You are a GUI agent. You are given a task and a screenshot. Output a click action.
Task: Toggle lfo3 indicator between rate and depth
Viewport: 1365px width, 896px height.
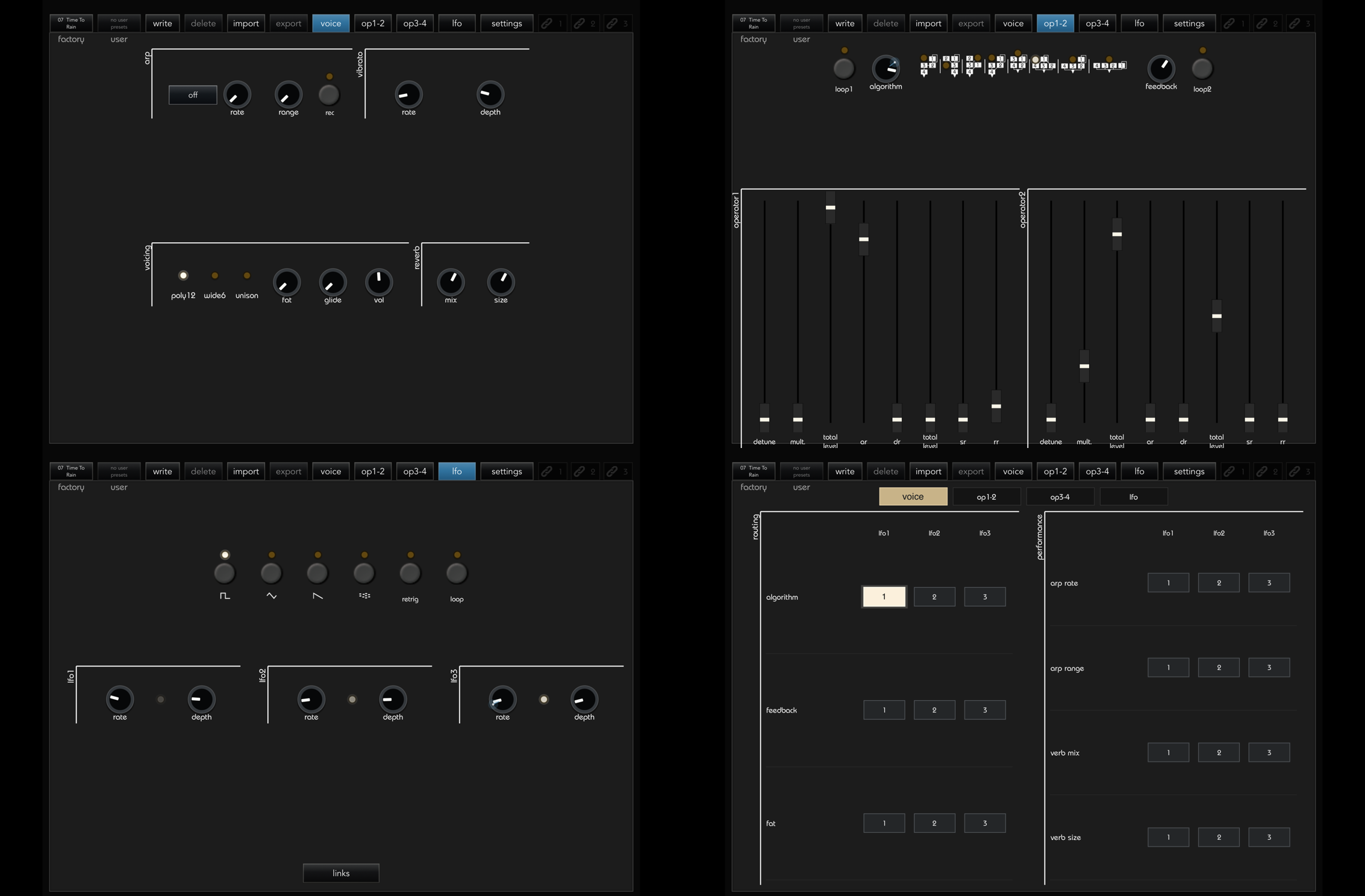[x=543, y=700]
